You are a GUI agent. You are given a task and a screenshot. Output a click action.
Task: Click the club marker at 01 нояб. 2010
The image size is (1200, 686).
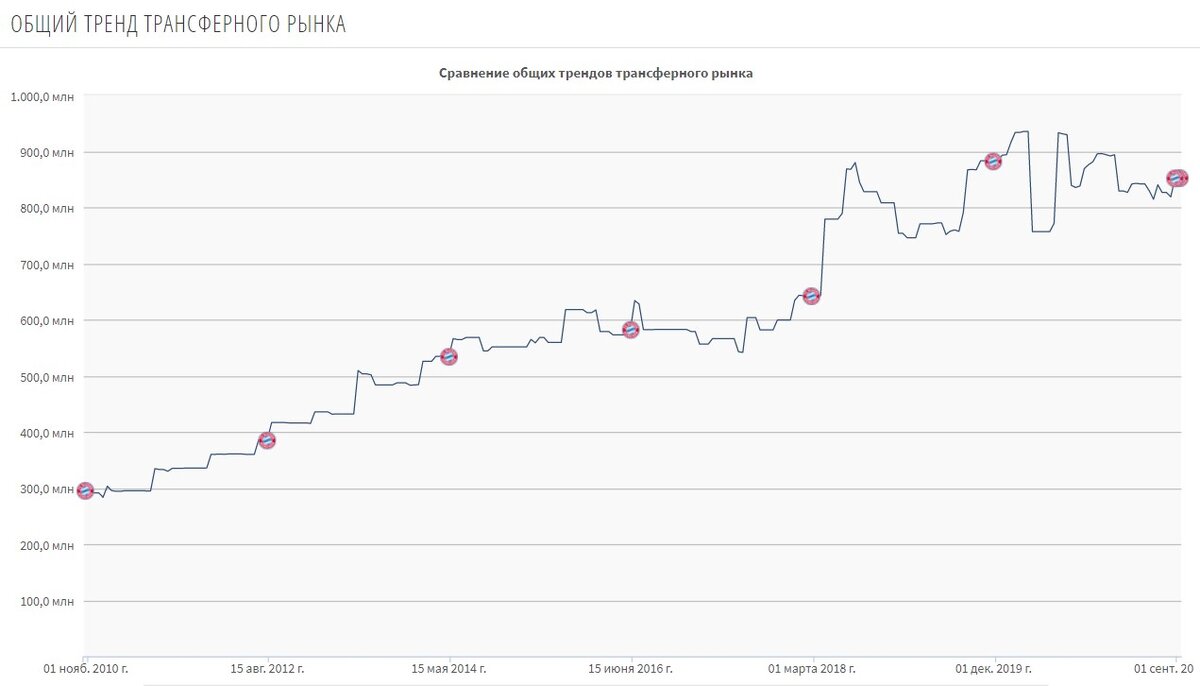[x=85, y=491]
